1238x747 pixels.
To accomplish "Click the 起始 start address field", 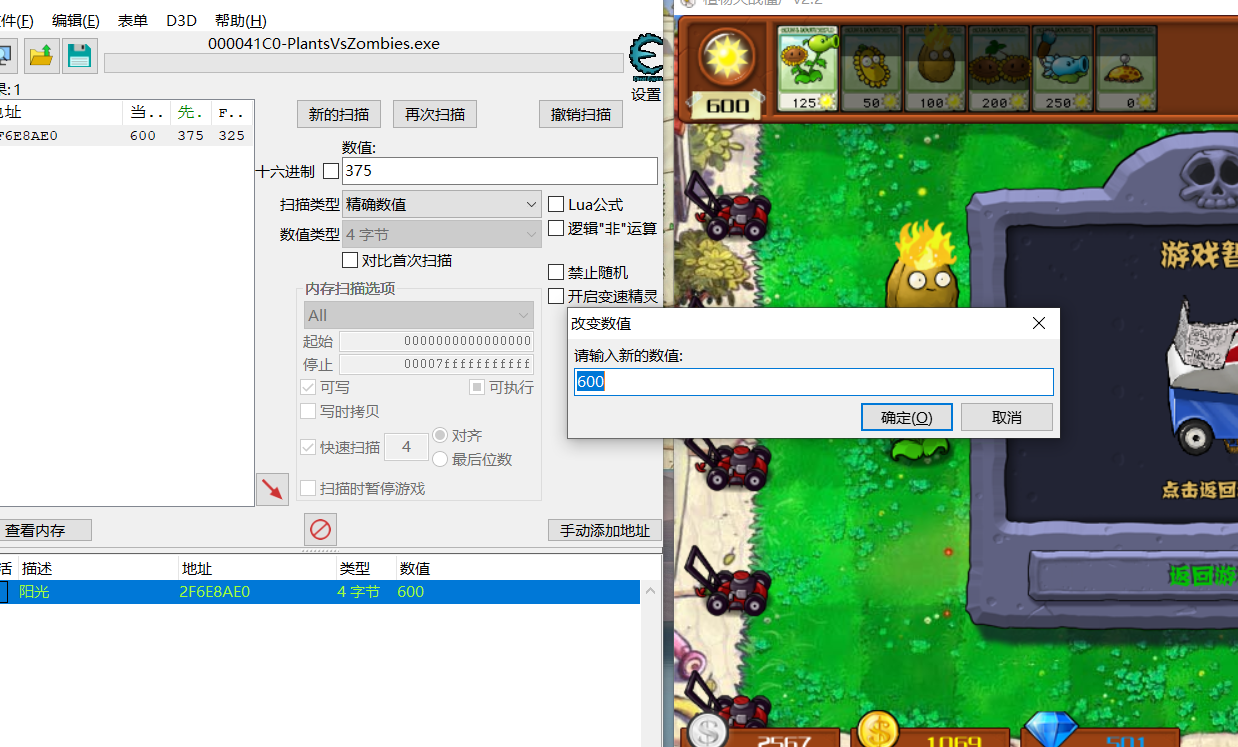I will [x=436, y=341].
